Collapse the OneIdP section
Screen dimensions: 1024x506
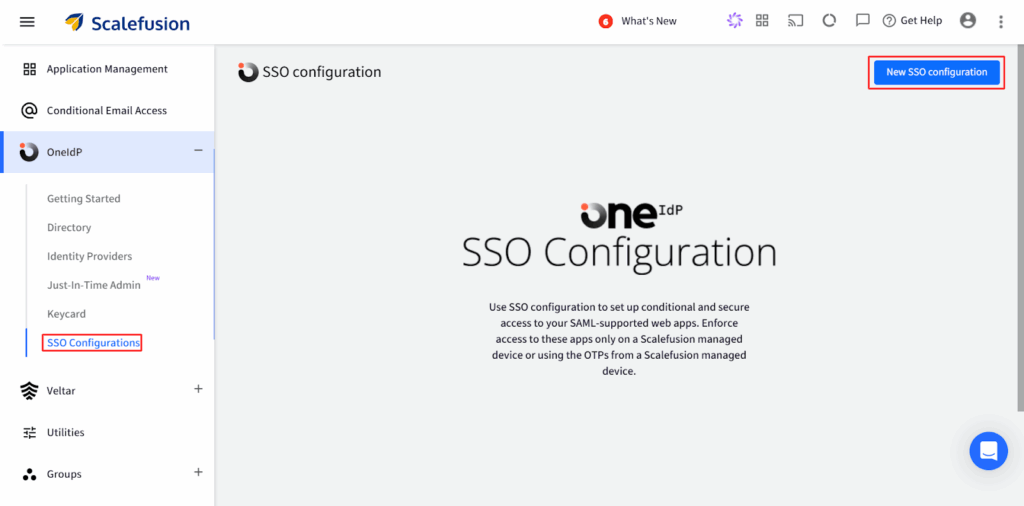point(198,151)
